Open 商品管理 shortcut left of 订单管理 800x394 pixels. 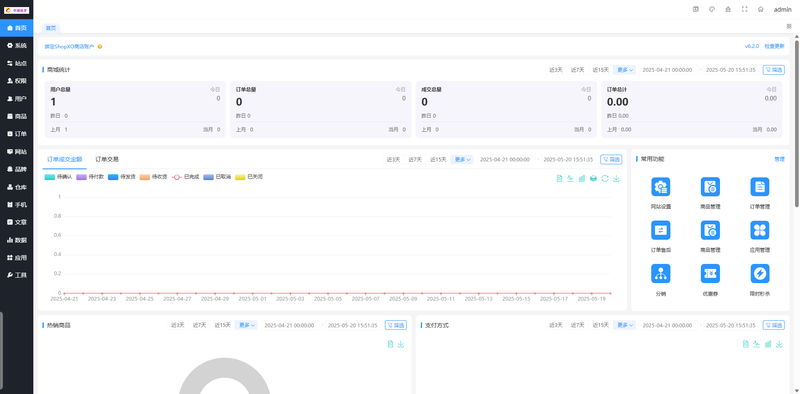[710, 187]
